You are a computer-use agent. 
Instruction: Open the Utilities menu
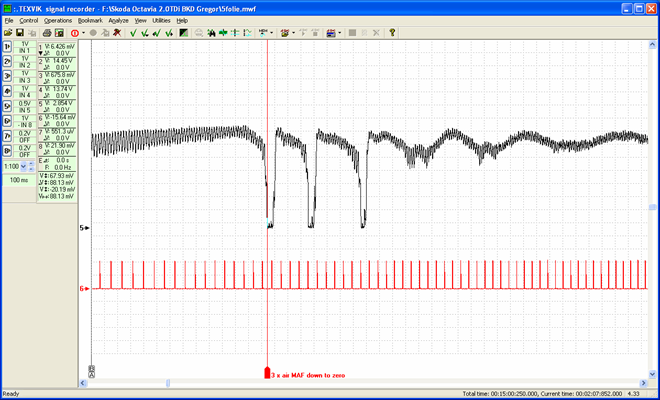tap(161, 21)
